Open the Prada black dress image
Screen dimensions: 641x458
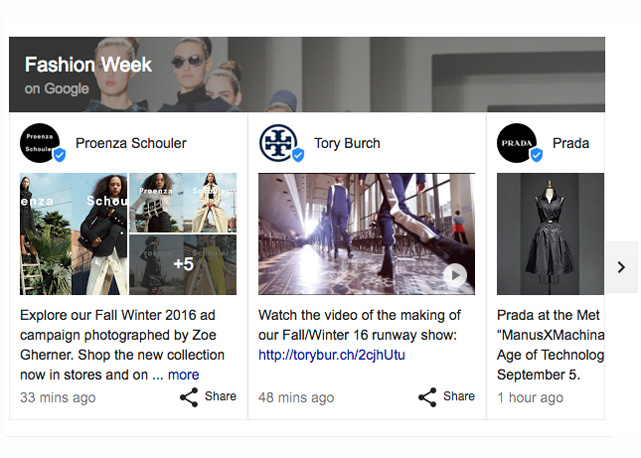pyautogui.click(x=550, y=234)
